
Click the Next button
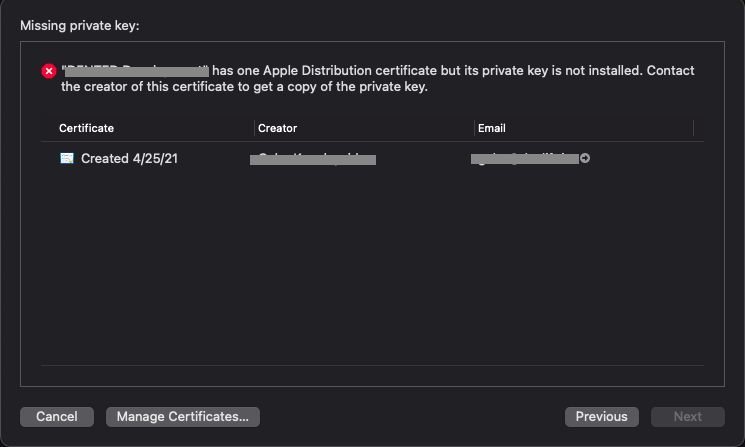[688, 417]
